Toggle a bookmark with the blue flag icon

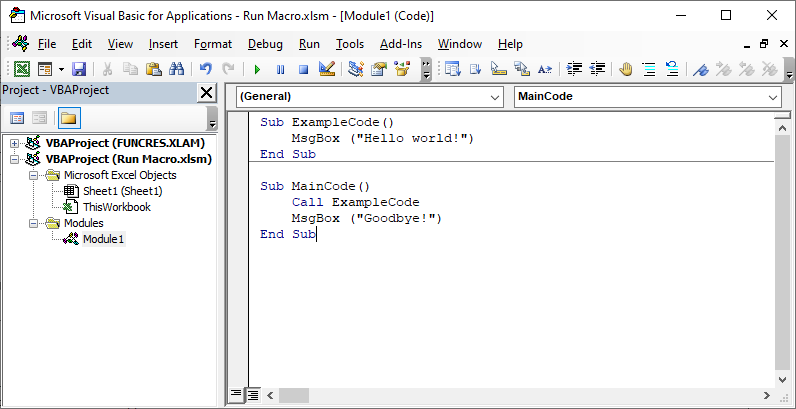coord(701,69)
